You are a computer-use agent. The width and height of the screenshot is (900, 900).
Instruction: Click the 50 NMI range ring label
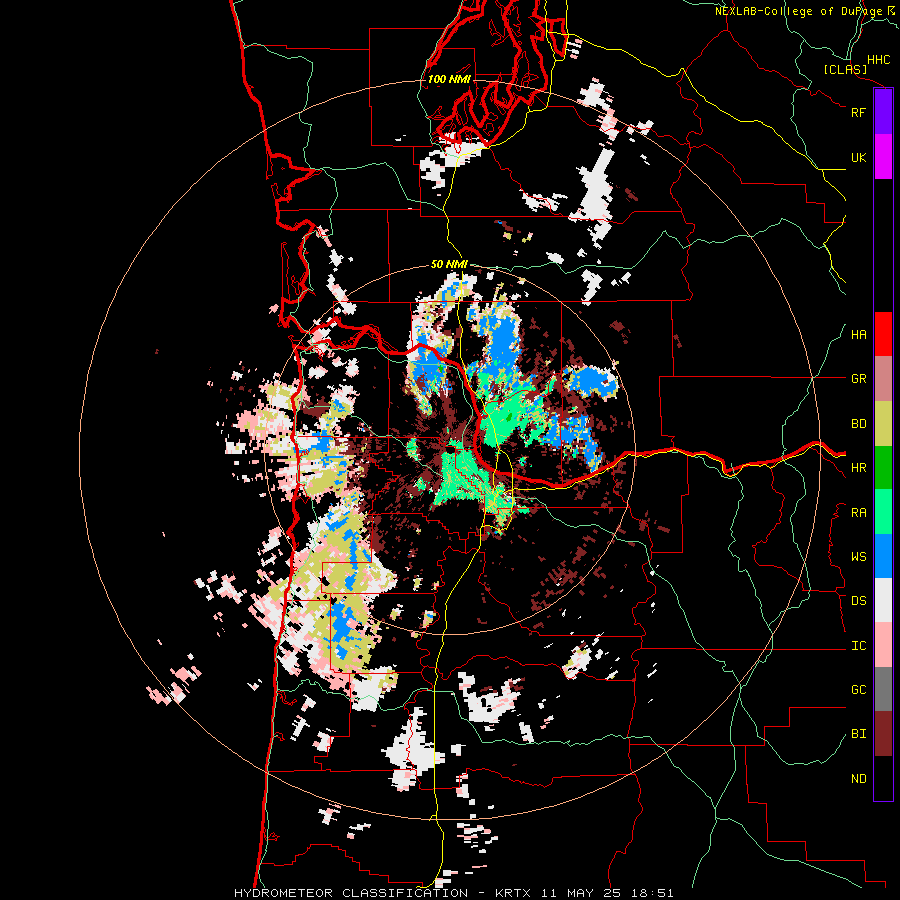tap(449, 264)
